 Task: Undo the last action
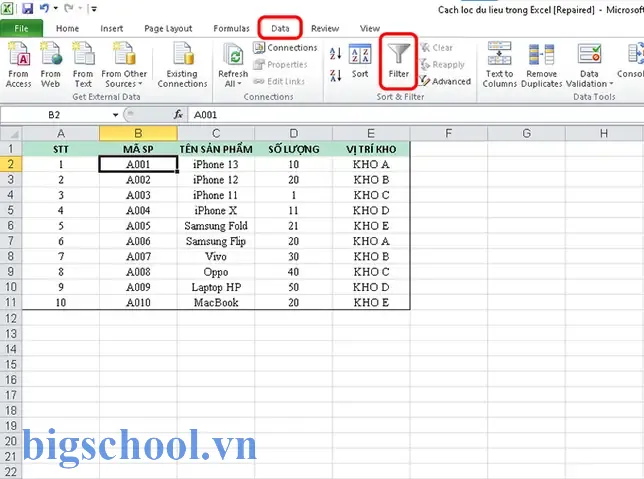45,8
